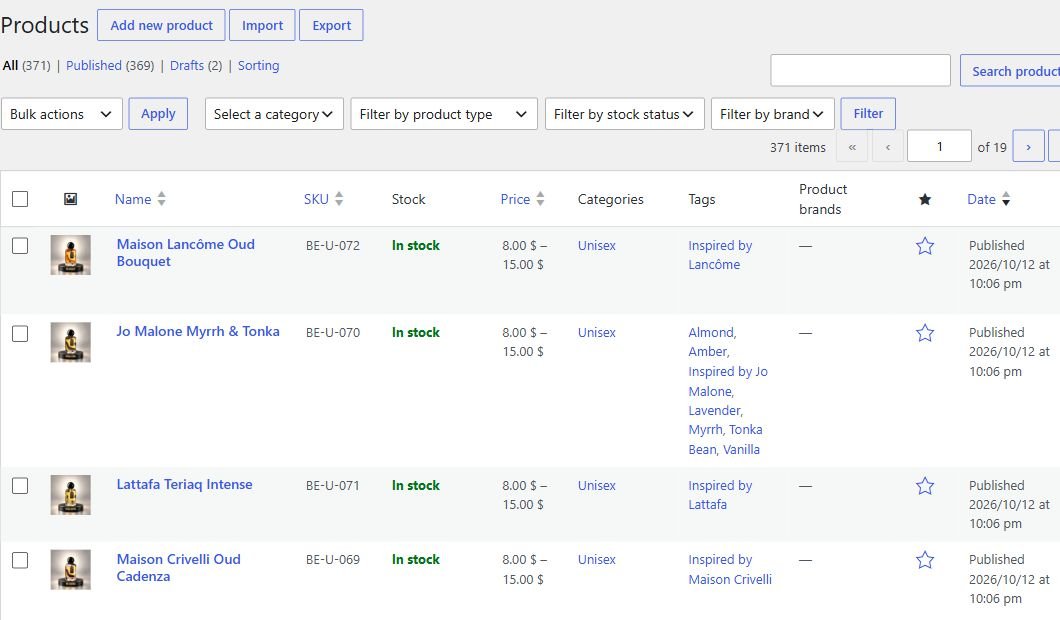Open Filter by brand dropdown
The image size is (1060, 620).
(773, 114)
